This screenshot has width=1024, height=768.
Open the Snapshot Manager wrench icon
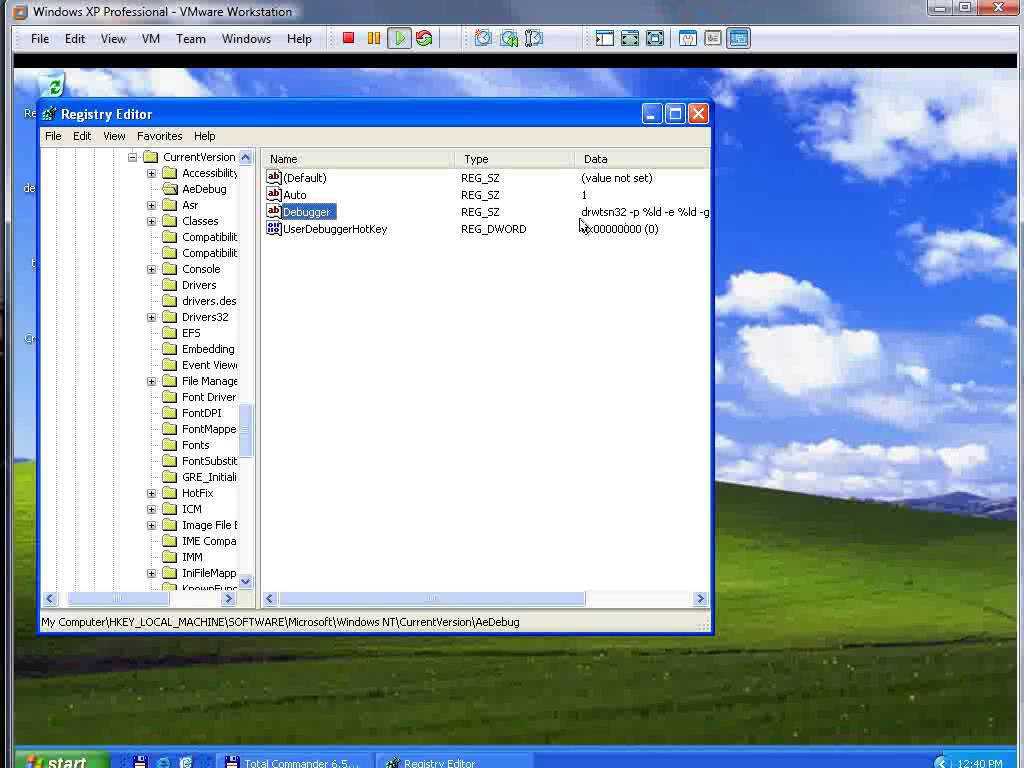click(534, 39)
